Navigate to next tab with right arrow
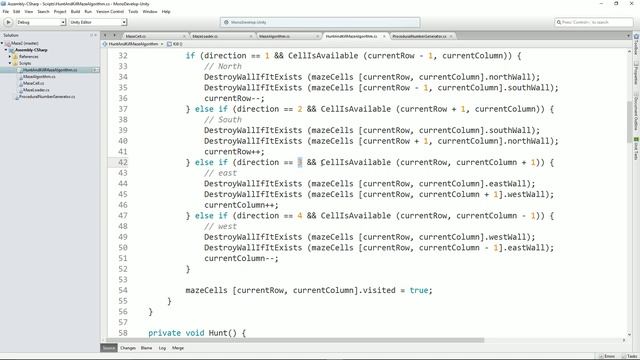The height and width of the screenshot is (360, 640). point(114,36)
